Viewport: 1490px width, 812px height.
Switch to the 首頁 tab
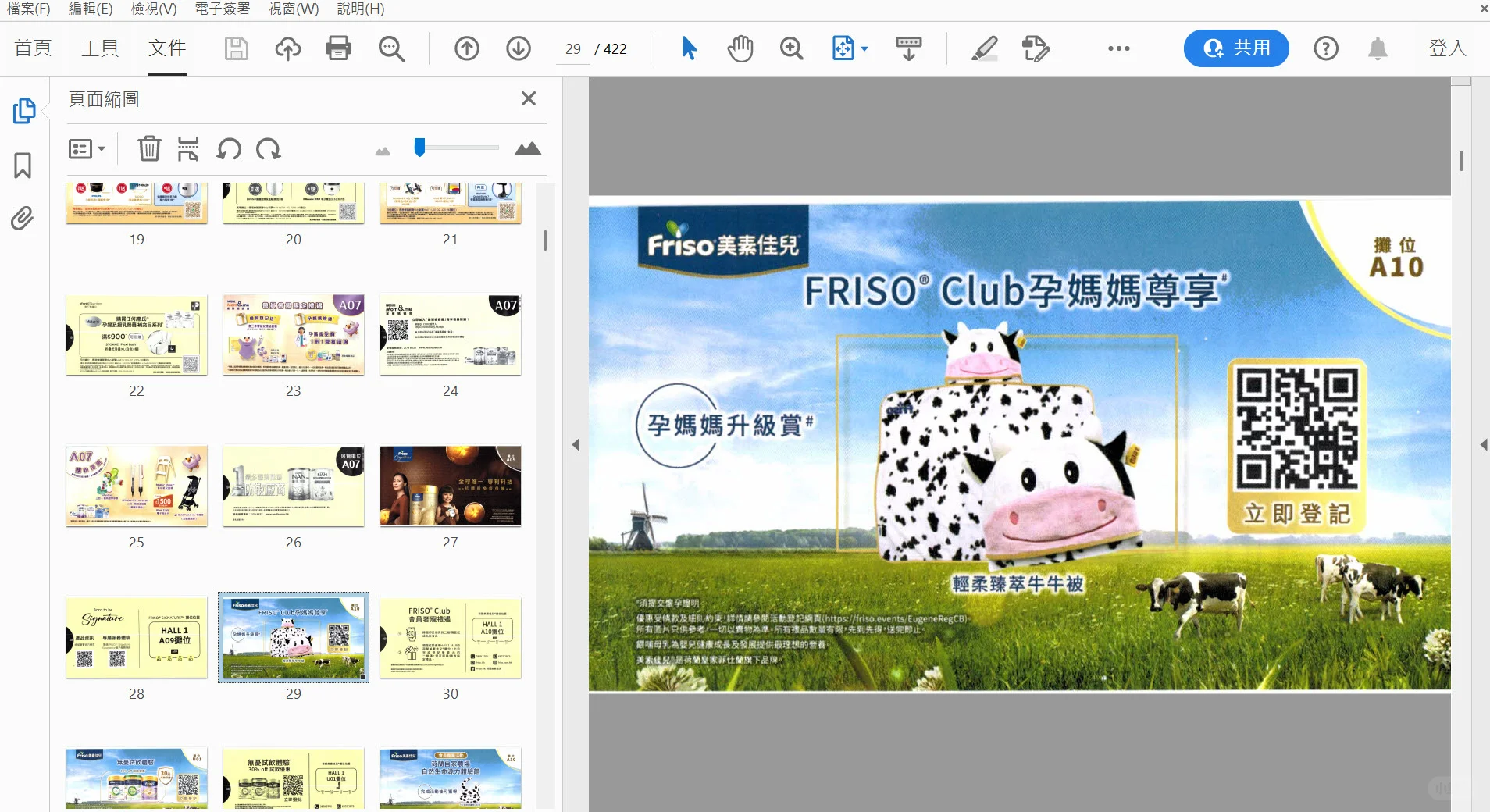pyautogui.click(x=33, y=48)
